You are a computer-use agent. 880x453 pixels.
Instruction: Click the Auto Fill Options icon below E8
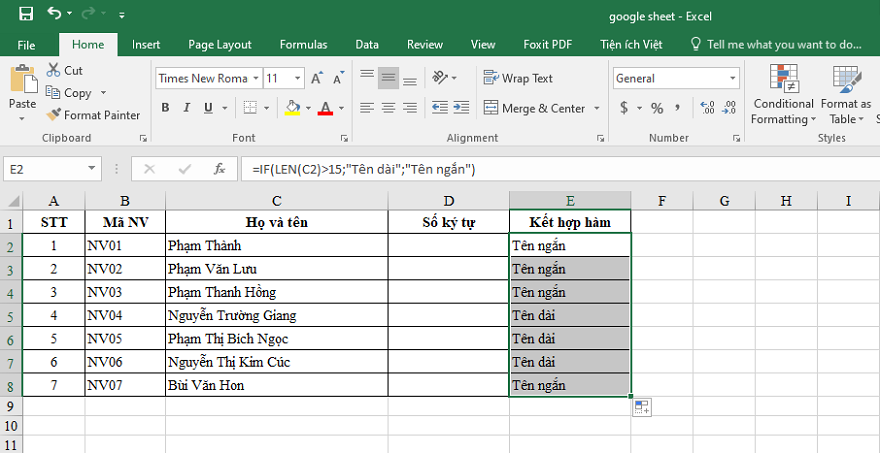tap(642, 408)
